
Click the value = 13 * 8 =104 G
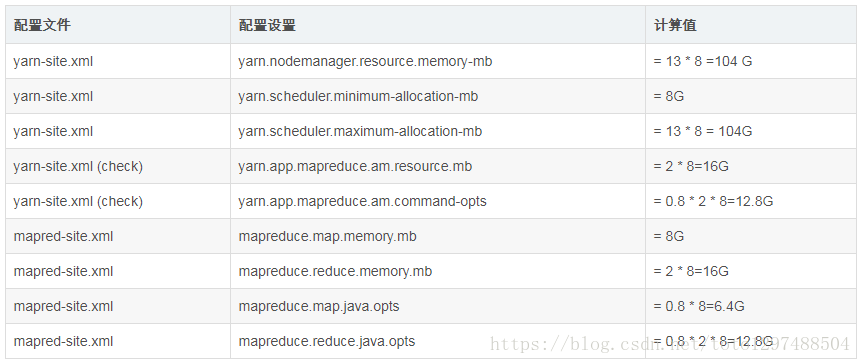703,61
